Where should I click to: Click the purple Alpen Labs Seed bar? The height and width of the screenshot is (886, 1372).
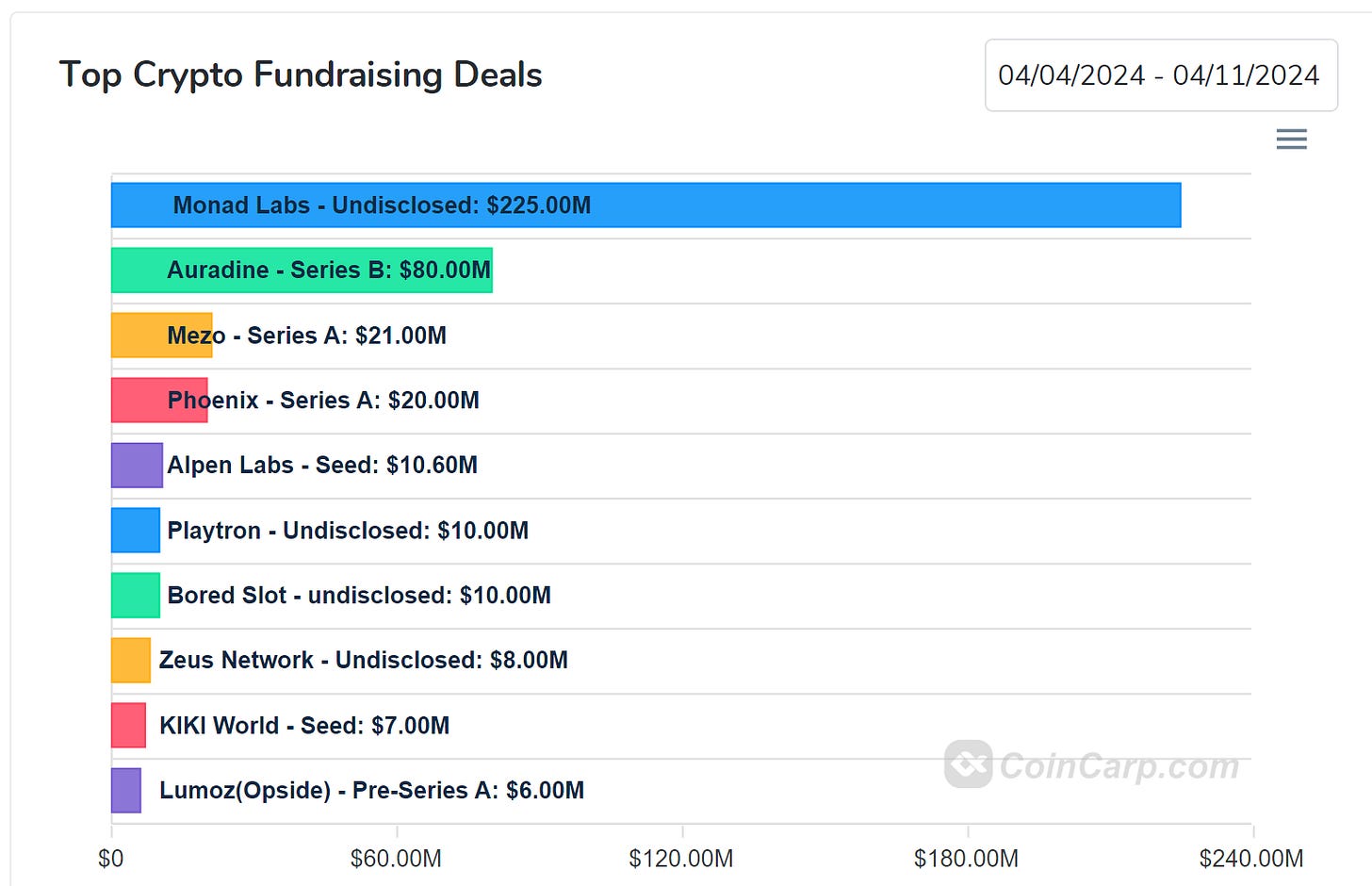click(x=137, y=466)
